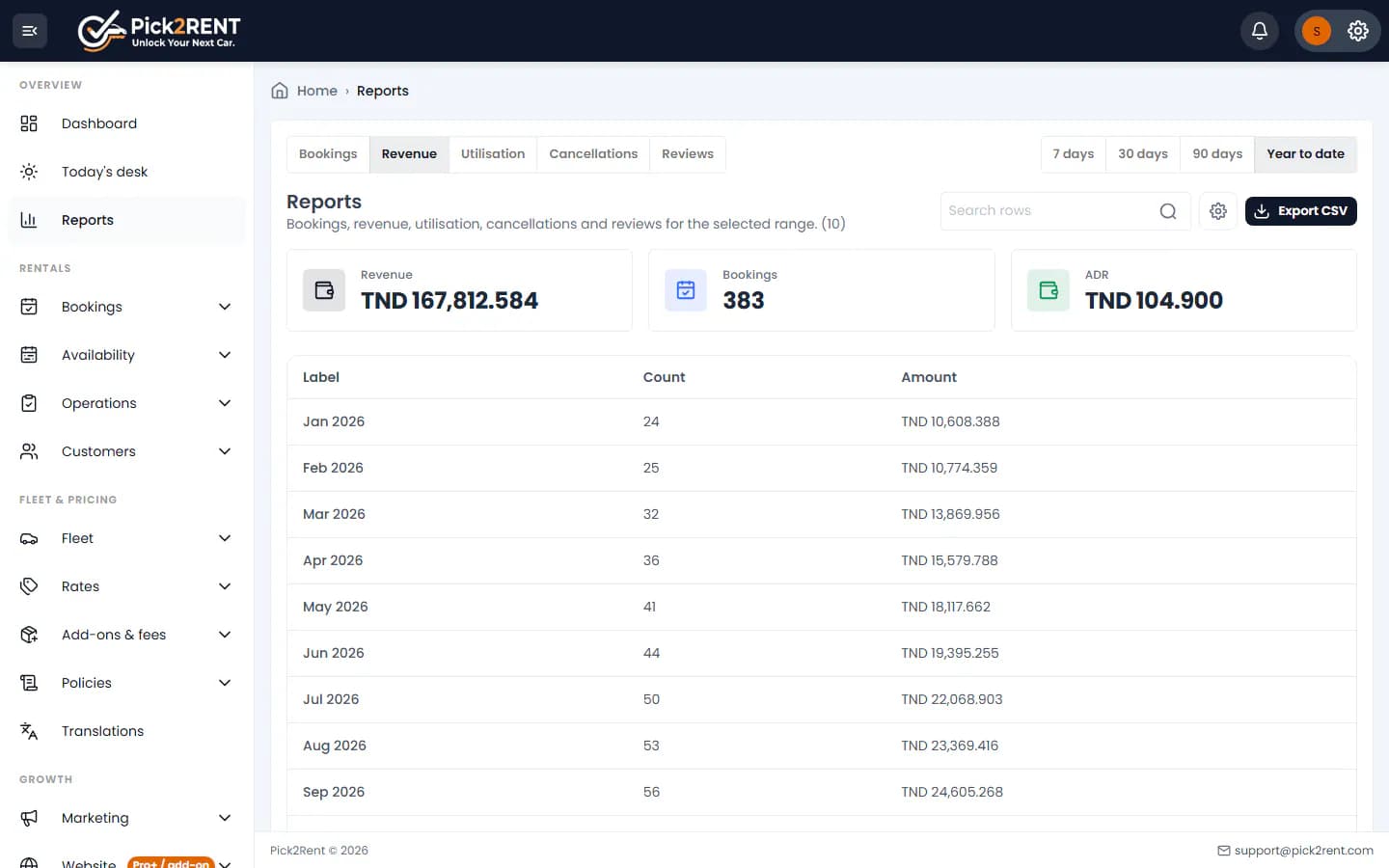Switch to the Reviews tab
This screenshot has height=868, width=1389.
coord(688,154)
